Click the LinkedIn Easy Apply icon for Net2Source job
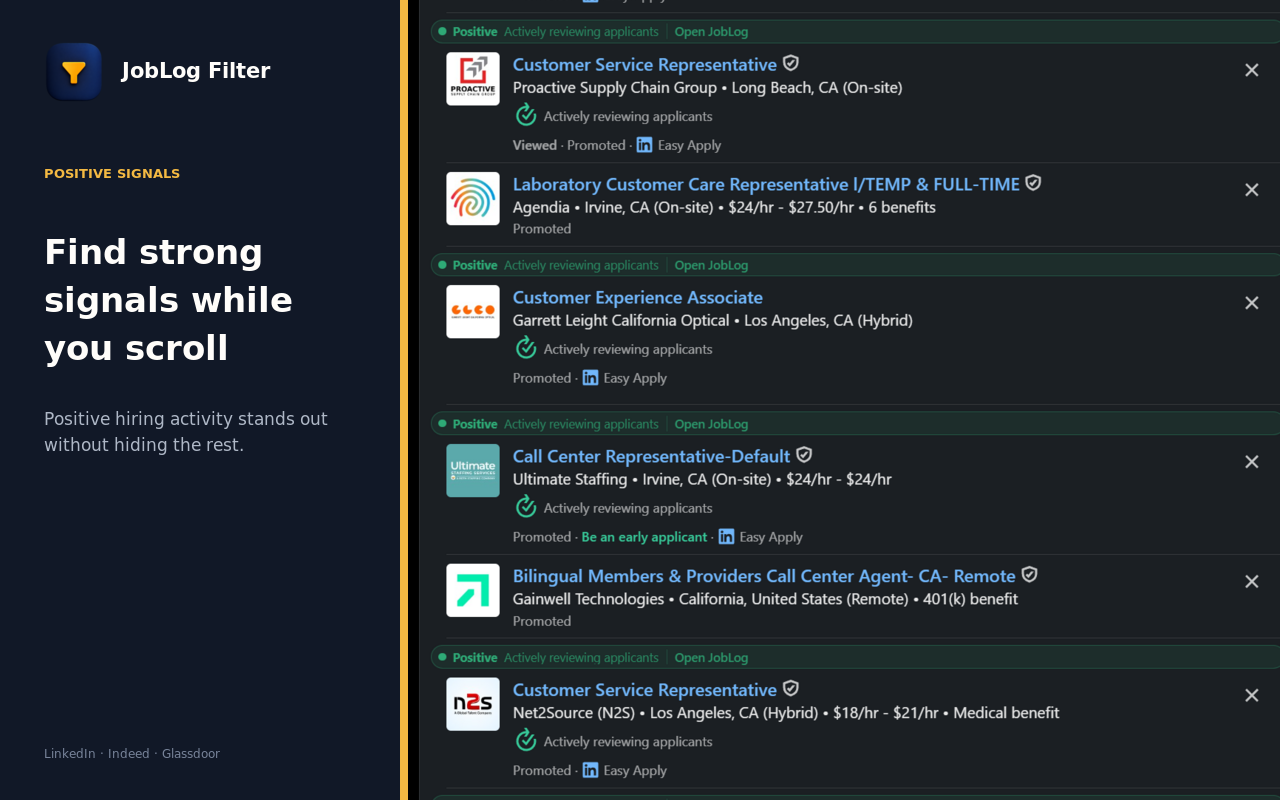This screenshot has height=800, width=1280. [591, 770]
